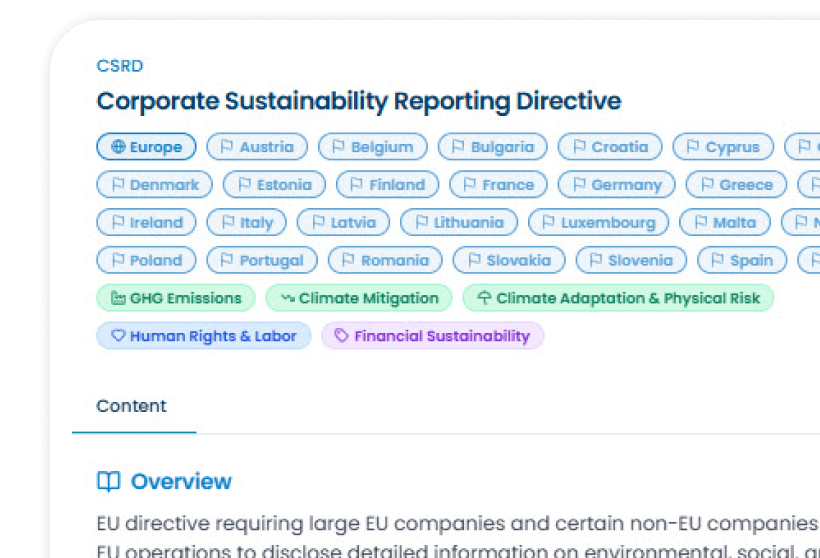The height and width of the screenshot is (558, 820).
Task: Click the umbrella icon in Climate Adaptation
Action: [x=485, y=298]
